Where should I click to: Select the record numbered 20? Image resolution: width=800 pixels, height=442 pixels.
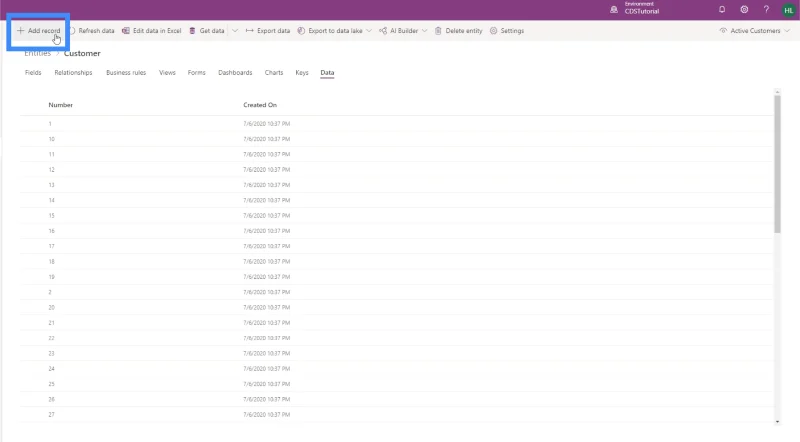396,307
